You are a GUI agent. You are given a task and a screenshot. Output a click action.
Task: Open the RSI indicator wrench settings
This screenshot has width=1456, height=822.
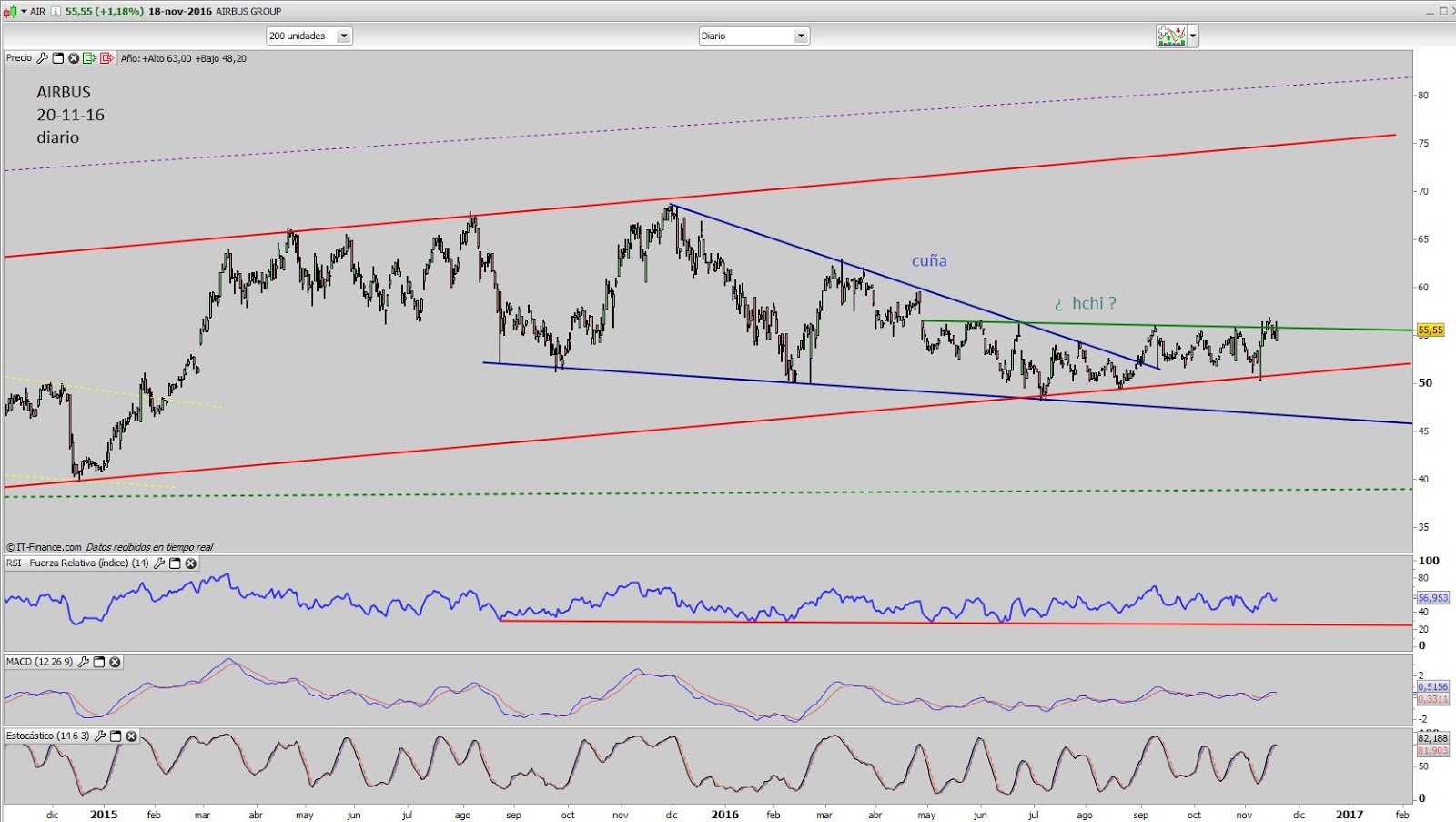click(159, 563)
